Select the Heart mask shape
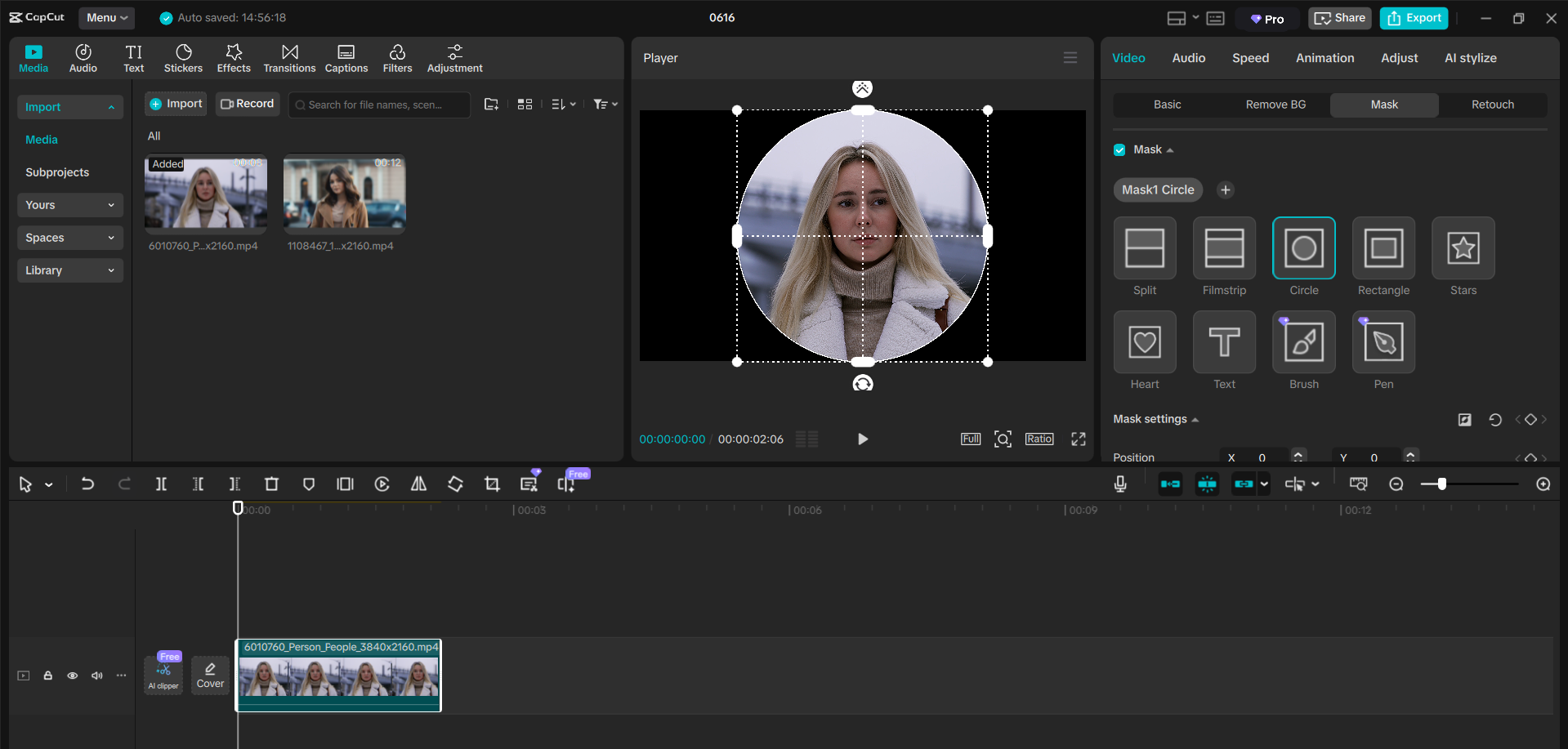1568x749 pixels. click(x=1144, y=342)
